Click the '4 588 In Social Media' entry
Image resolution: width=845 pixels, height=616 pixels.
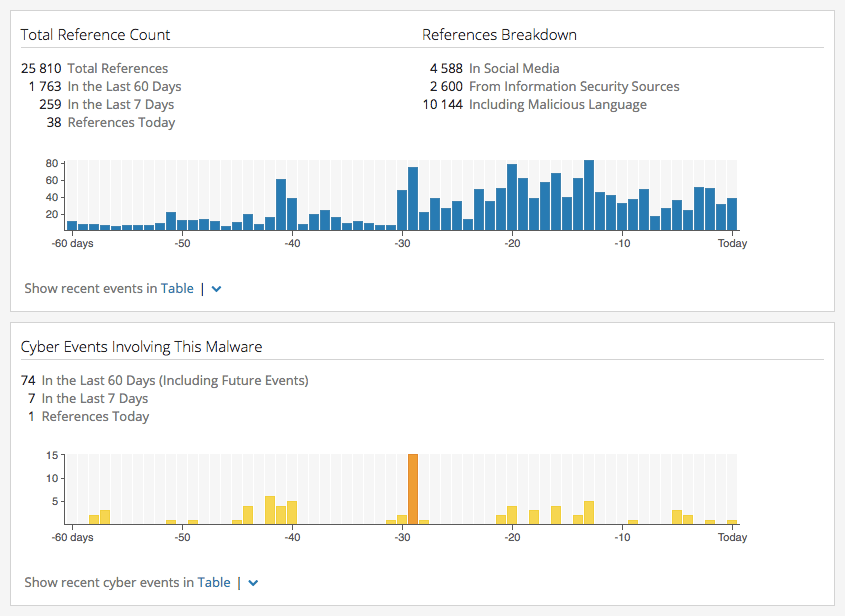(494, 68)
